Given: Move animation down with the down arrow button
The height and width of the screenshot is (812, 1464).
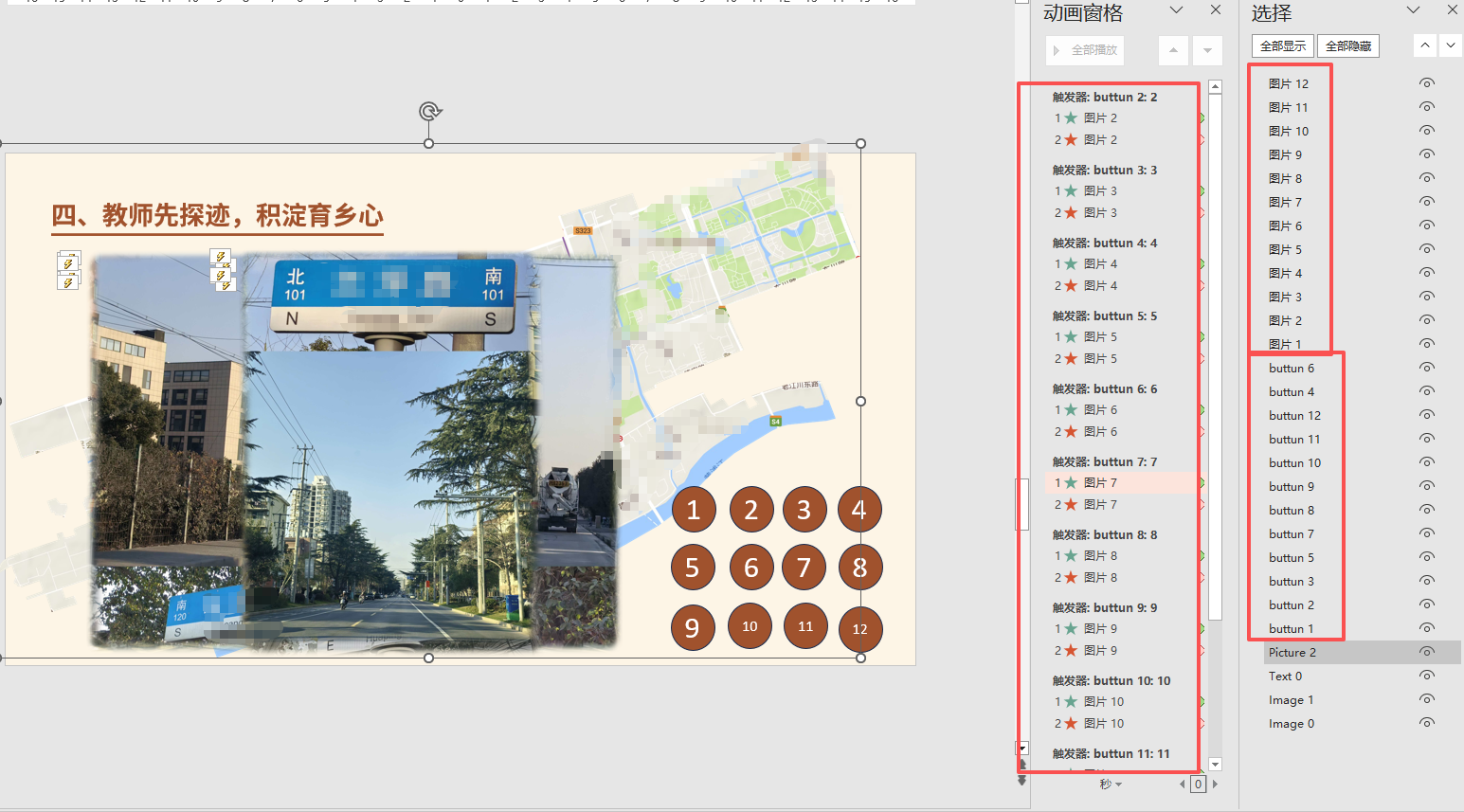Looking at the screenshot, I should pyautogui.click(x=1207, y=50).
